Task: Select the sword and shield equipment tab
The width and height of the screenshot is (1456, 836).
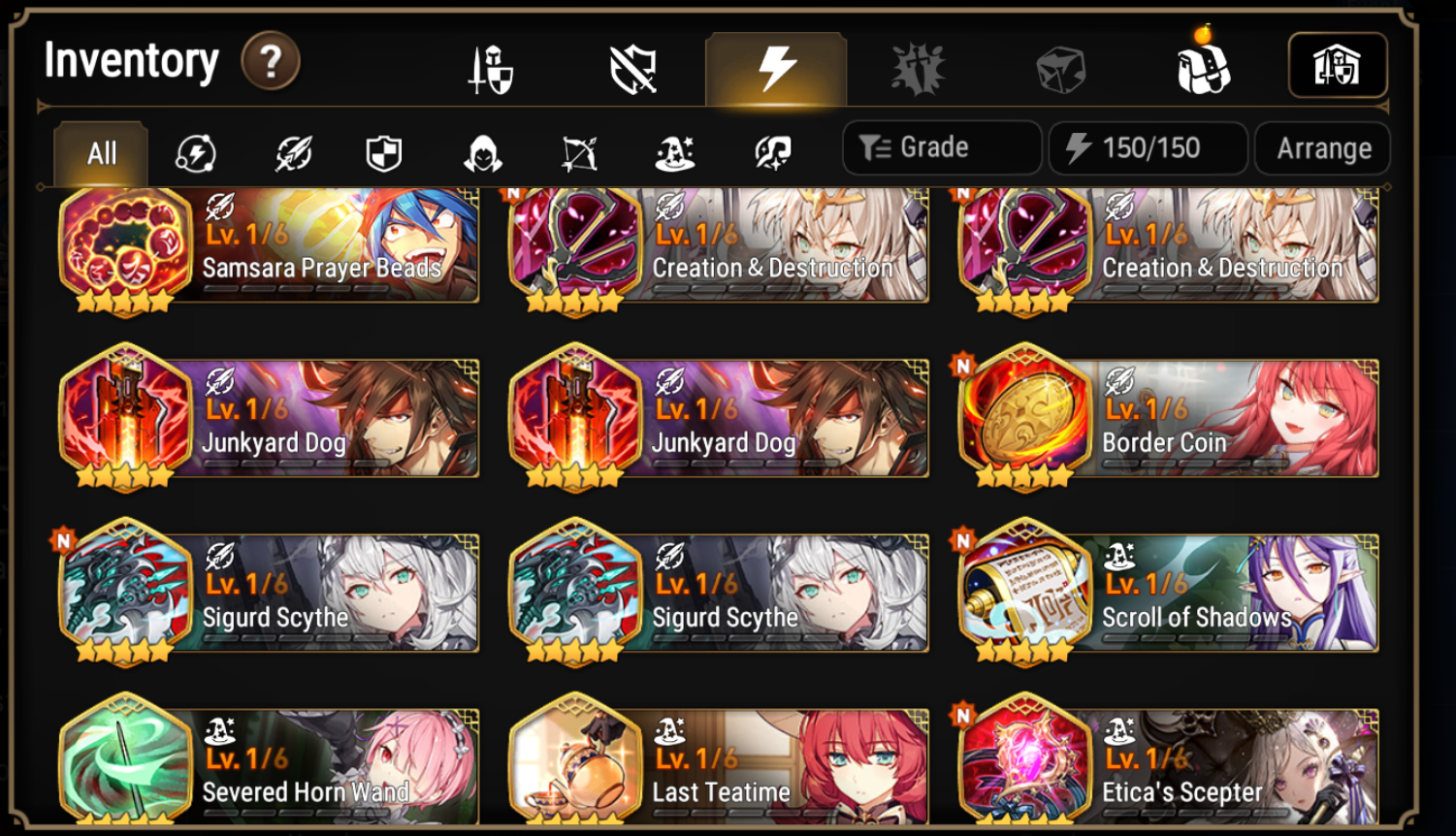Action: pyautogui.click(x=491, y=69)
